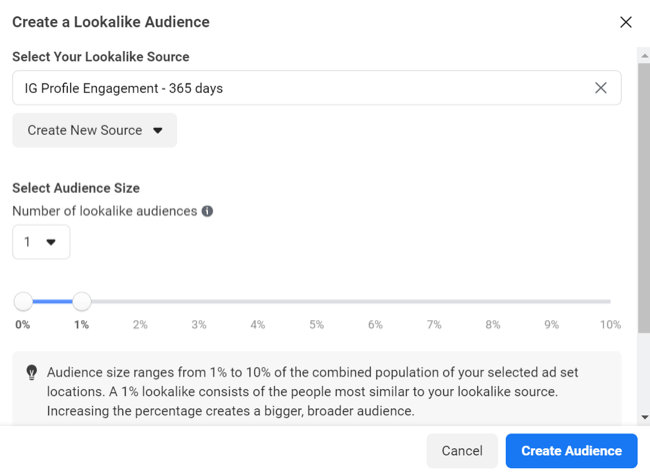This screenshot has width=650, height=473.
Task: Click the 8% label on slider
Action: [493, 325]
